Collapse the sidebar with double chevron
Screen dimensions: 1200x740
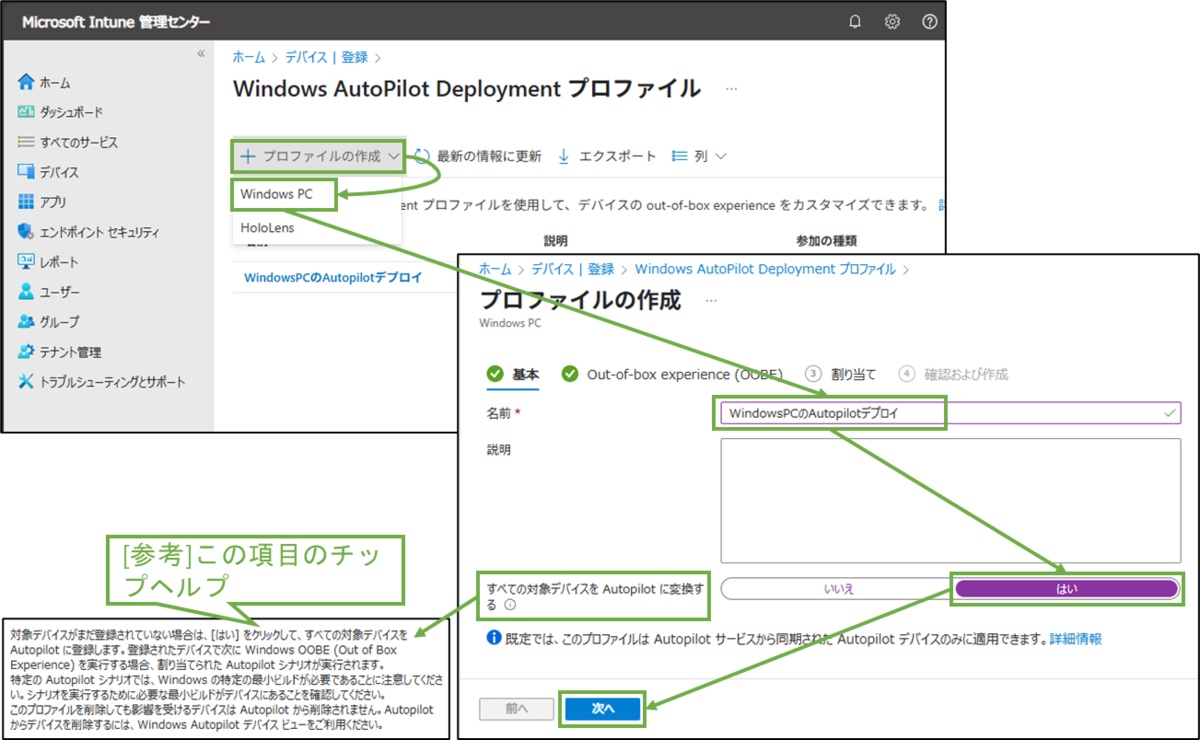click(200, 54)
